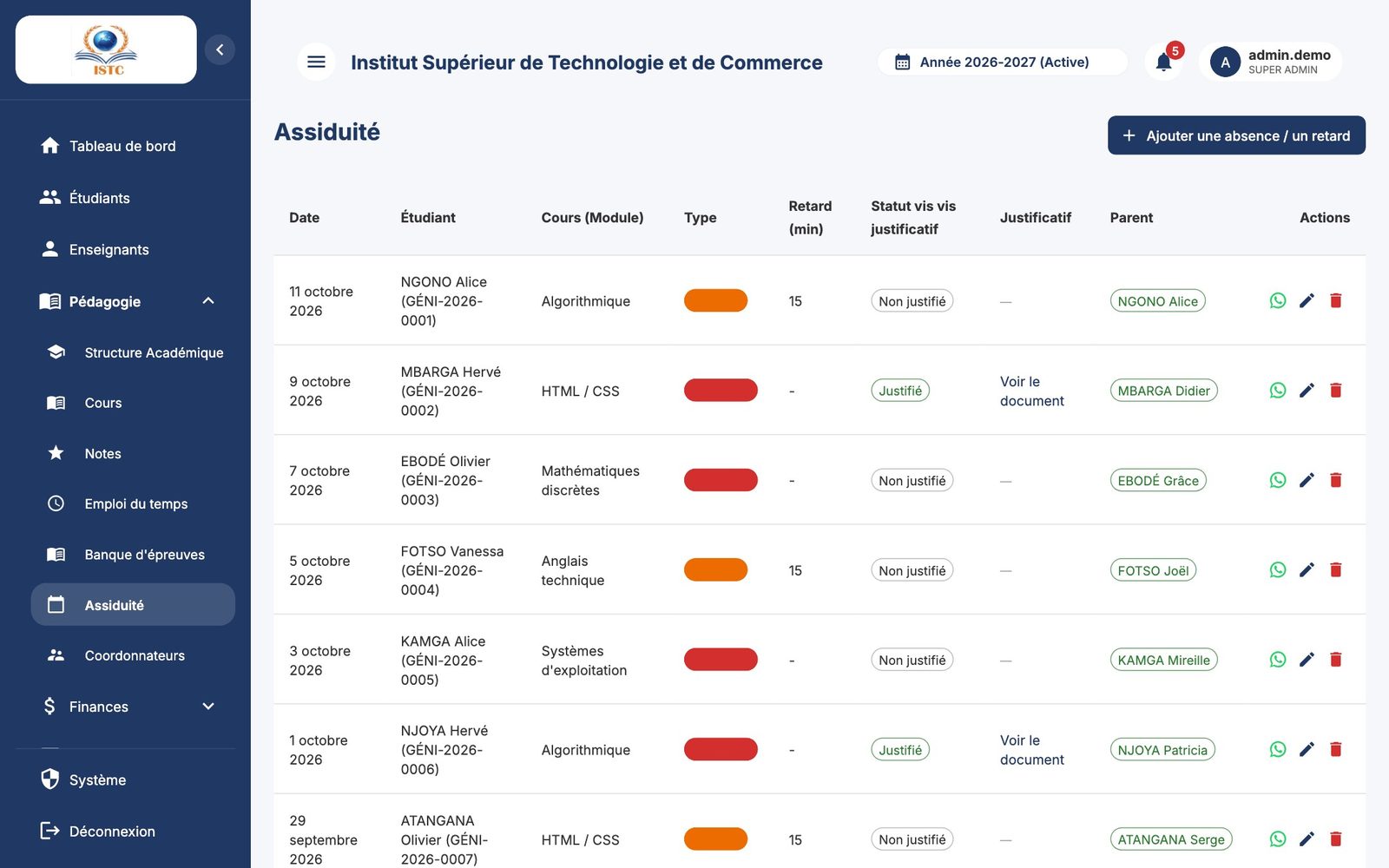Send WhatsApp message for NGONO Alice row
Viewport: 1389px width, 868px height.
point(1277,300)
